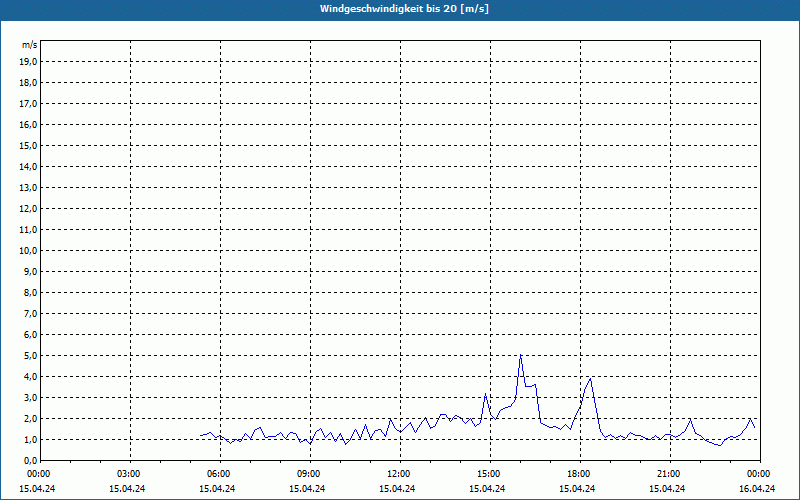Click the '17,0' y-axis value
800x500 pixels.
28,104
